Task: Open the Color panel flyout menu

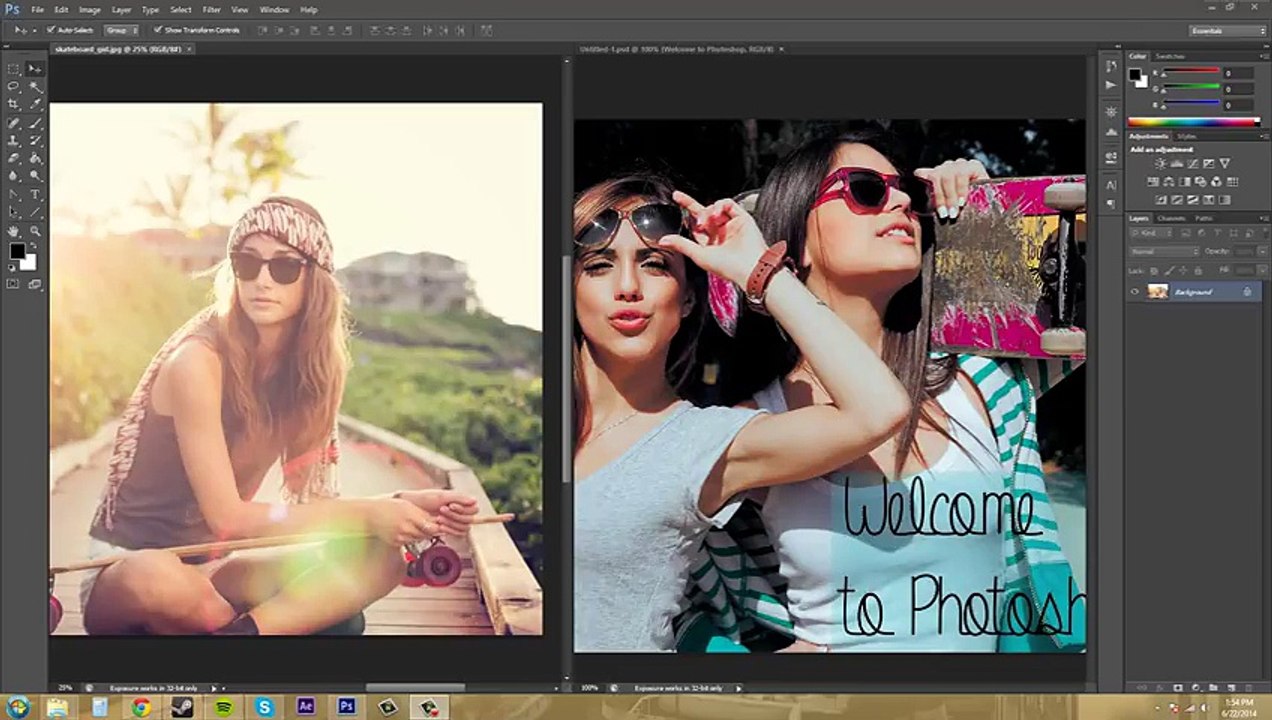Action: pos(1265,57)
